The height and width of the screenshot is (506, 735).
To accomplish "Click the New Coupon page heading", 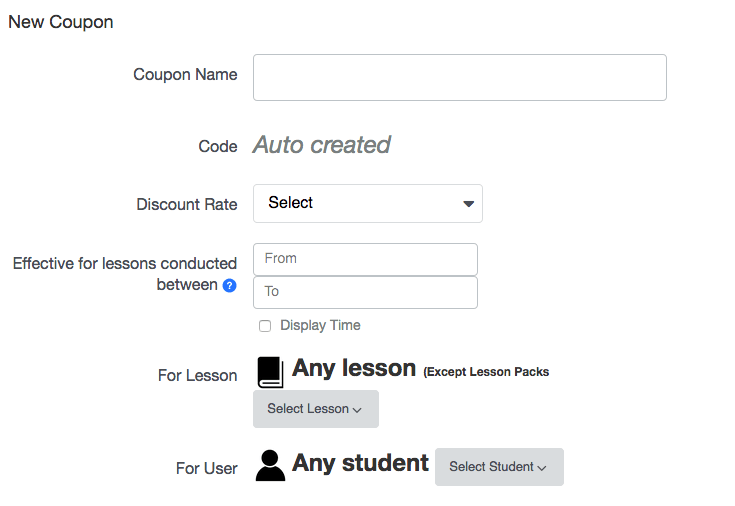I will click(x=61, y=22).
